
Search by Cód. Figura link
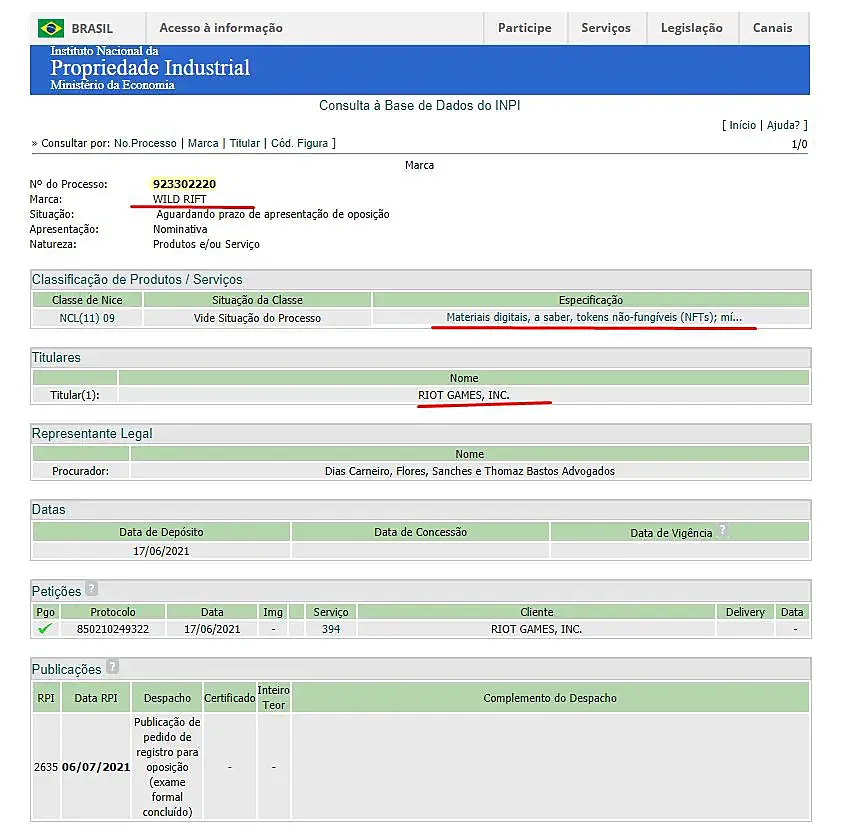tap(299, 143)
